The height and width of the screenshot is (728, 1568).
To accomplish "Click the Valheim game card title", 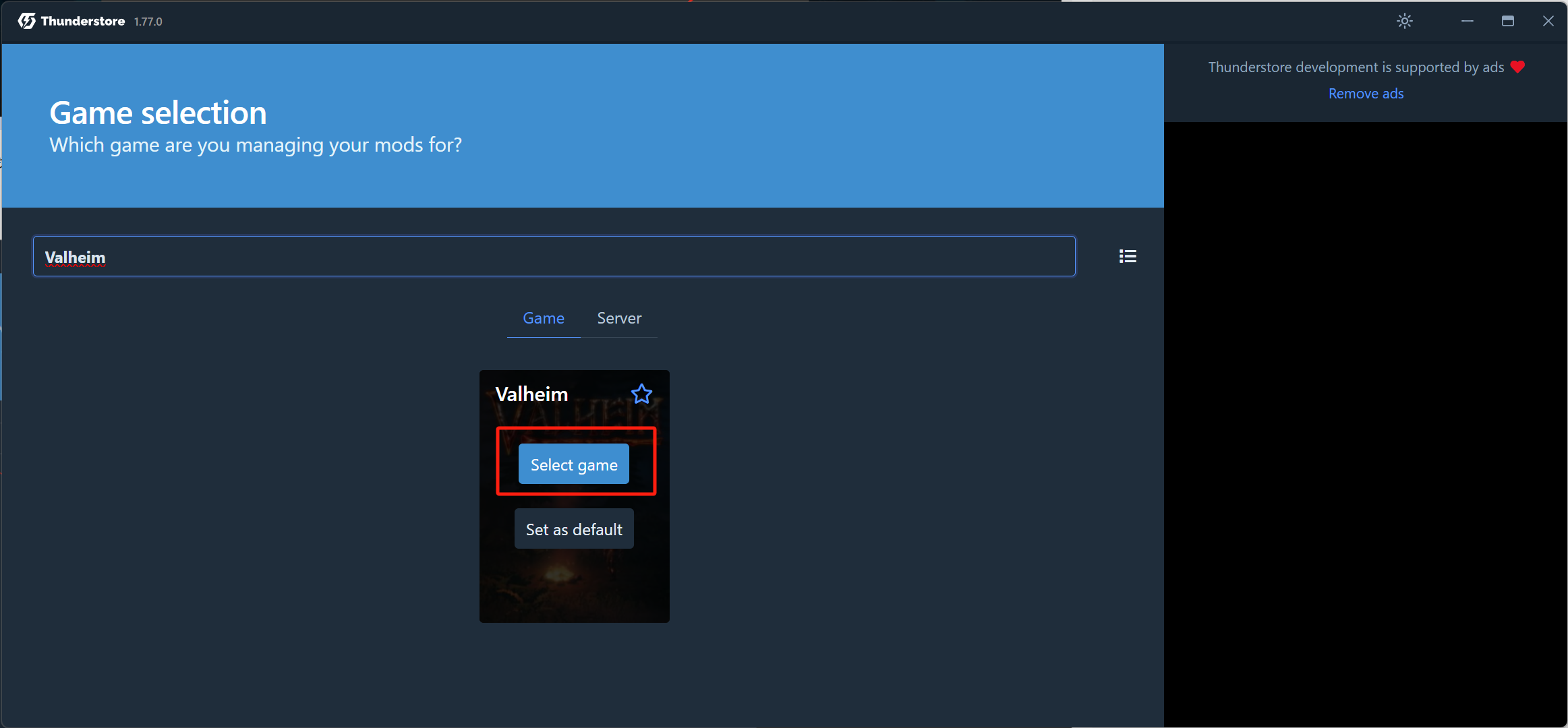I will (x=531, y=394).
